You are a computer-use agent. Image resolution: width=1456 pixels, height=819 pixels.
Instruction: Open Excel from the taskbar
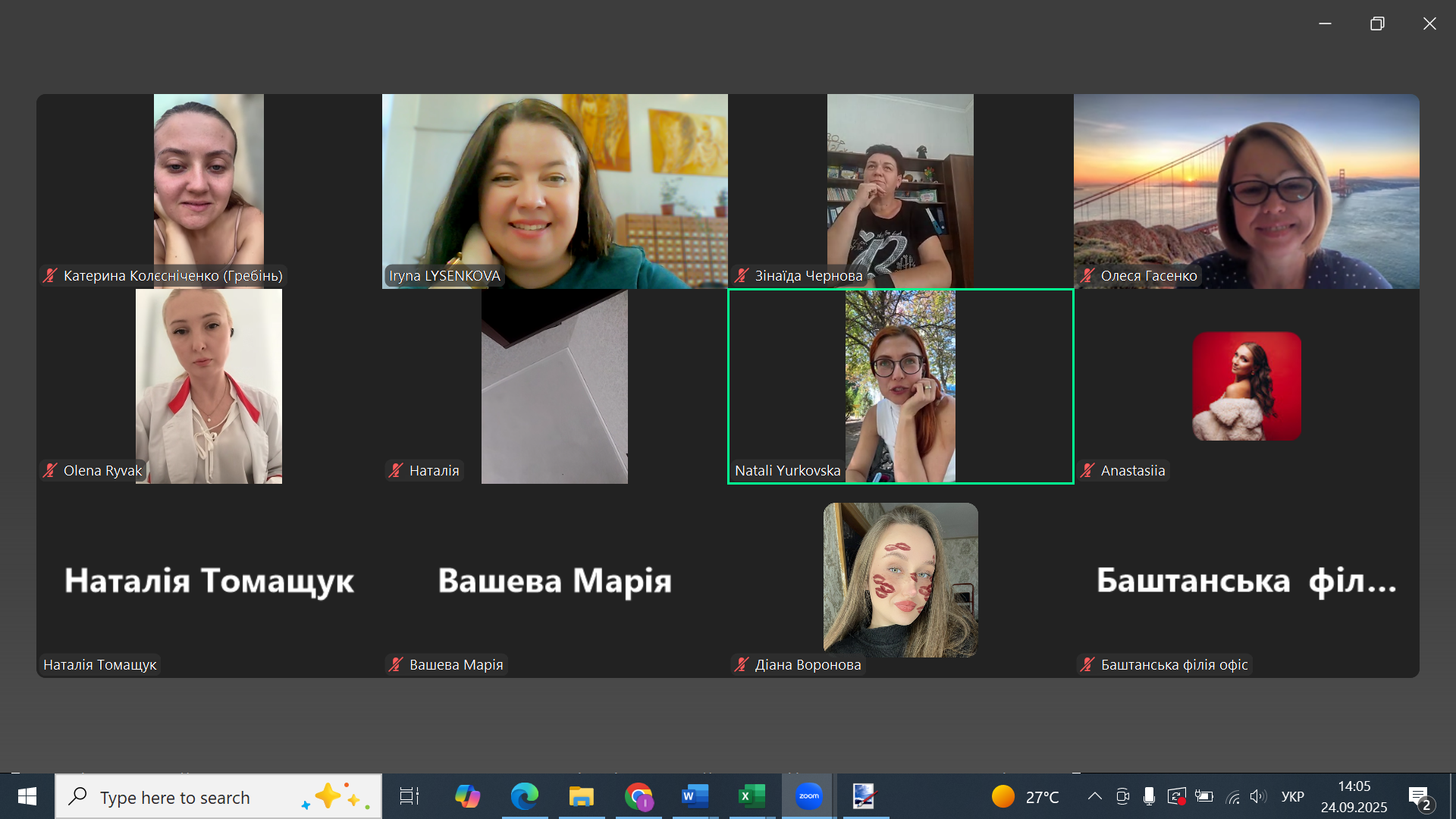pos(751,796)
